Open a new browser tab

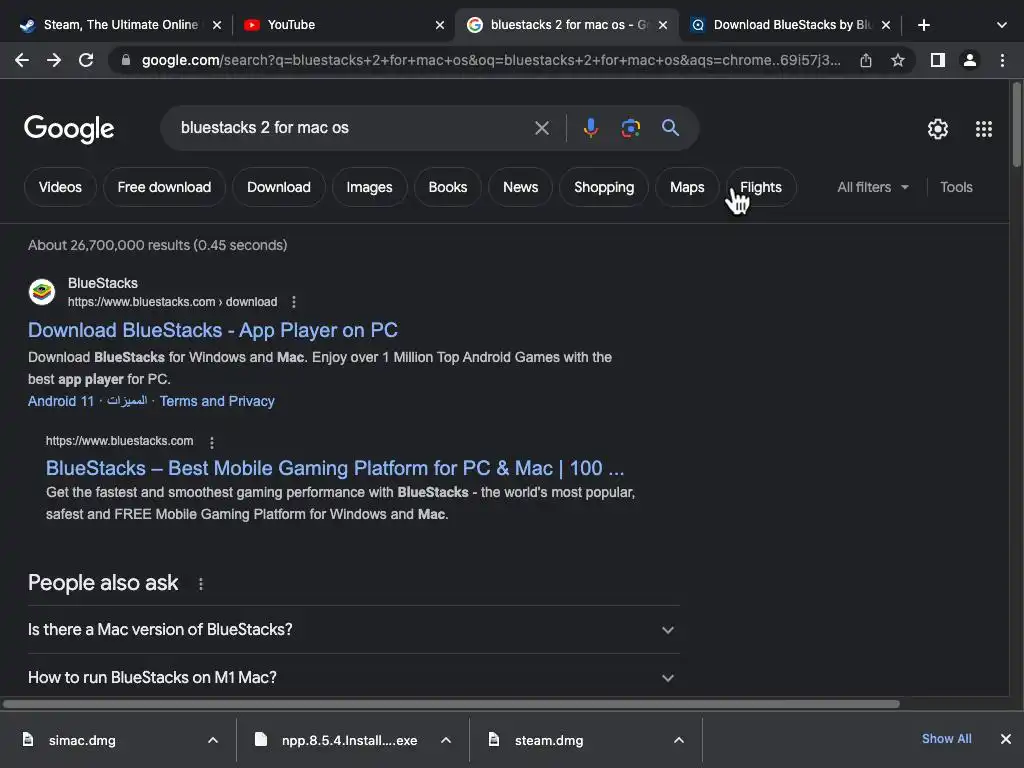(923, 25)
